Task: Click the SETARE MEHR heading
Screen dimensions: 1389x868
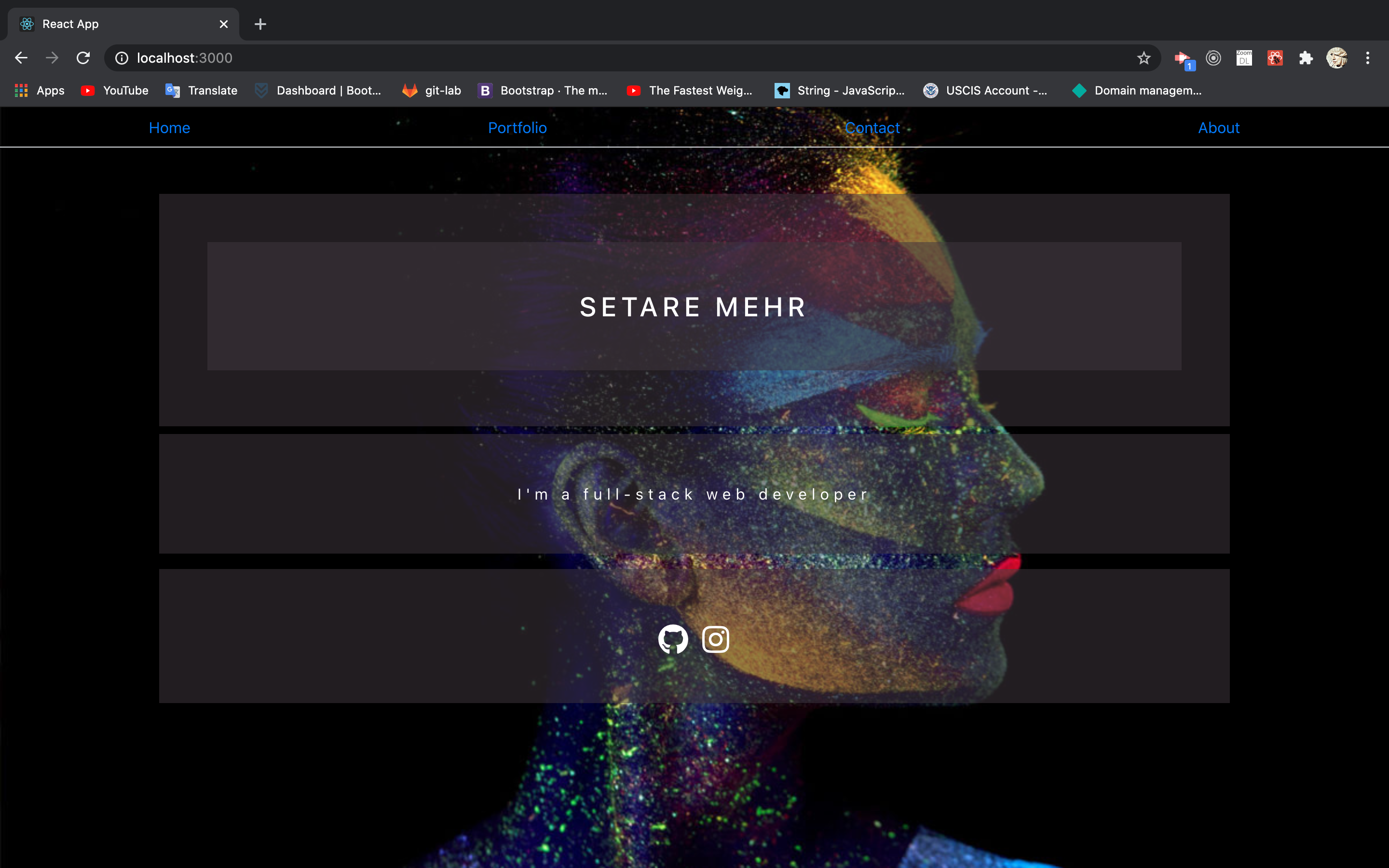Action: coord(694,307)
